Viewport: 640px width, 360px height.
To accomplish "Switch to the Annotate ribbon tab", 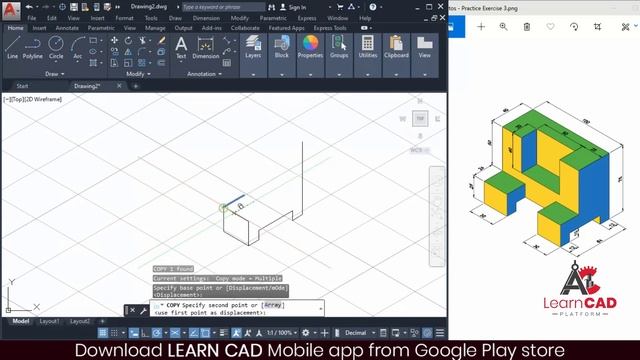I will click(x=67, y=28).
